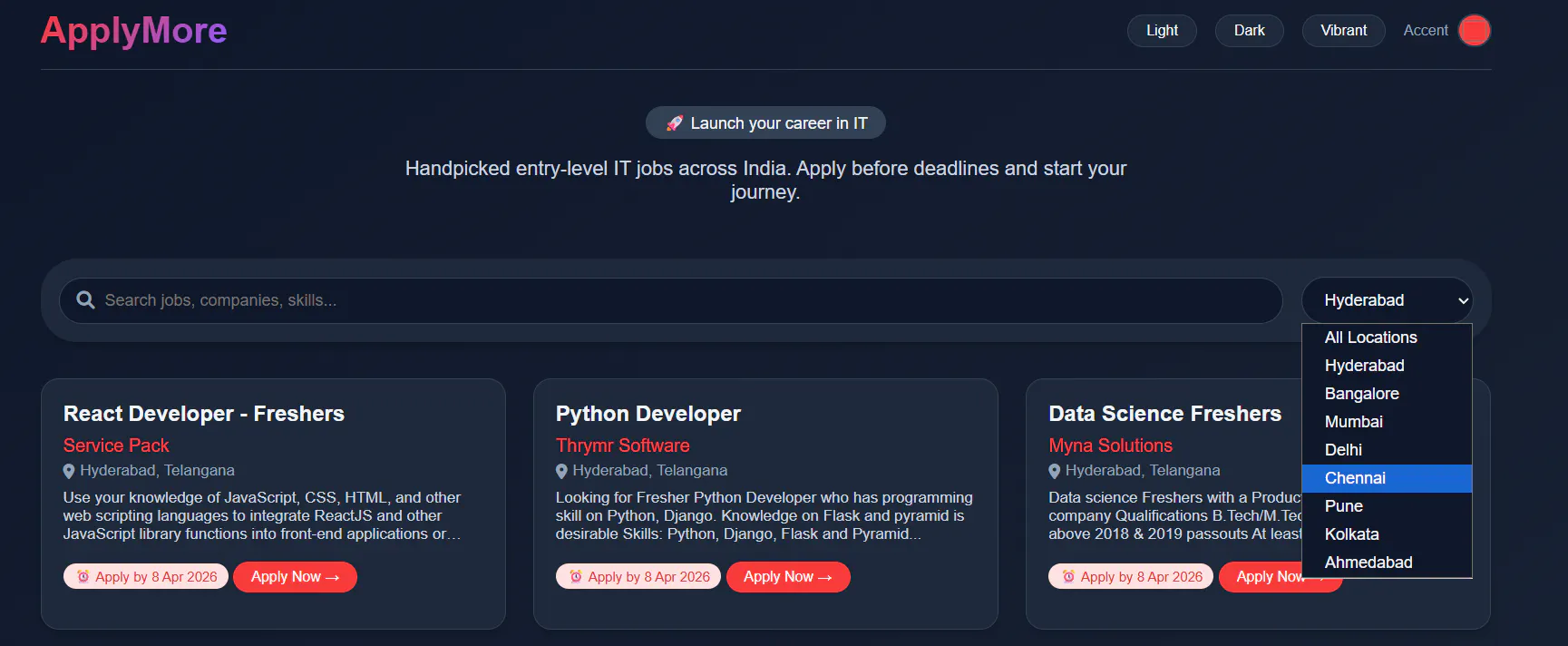Apply Now for React Developer job
Screen dimensions: 1568x646
pos(295,577)
